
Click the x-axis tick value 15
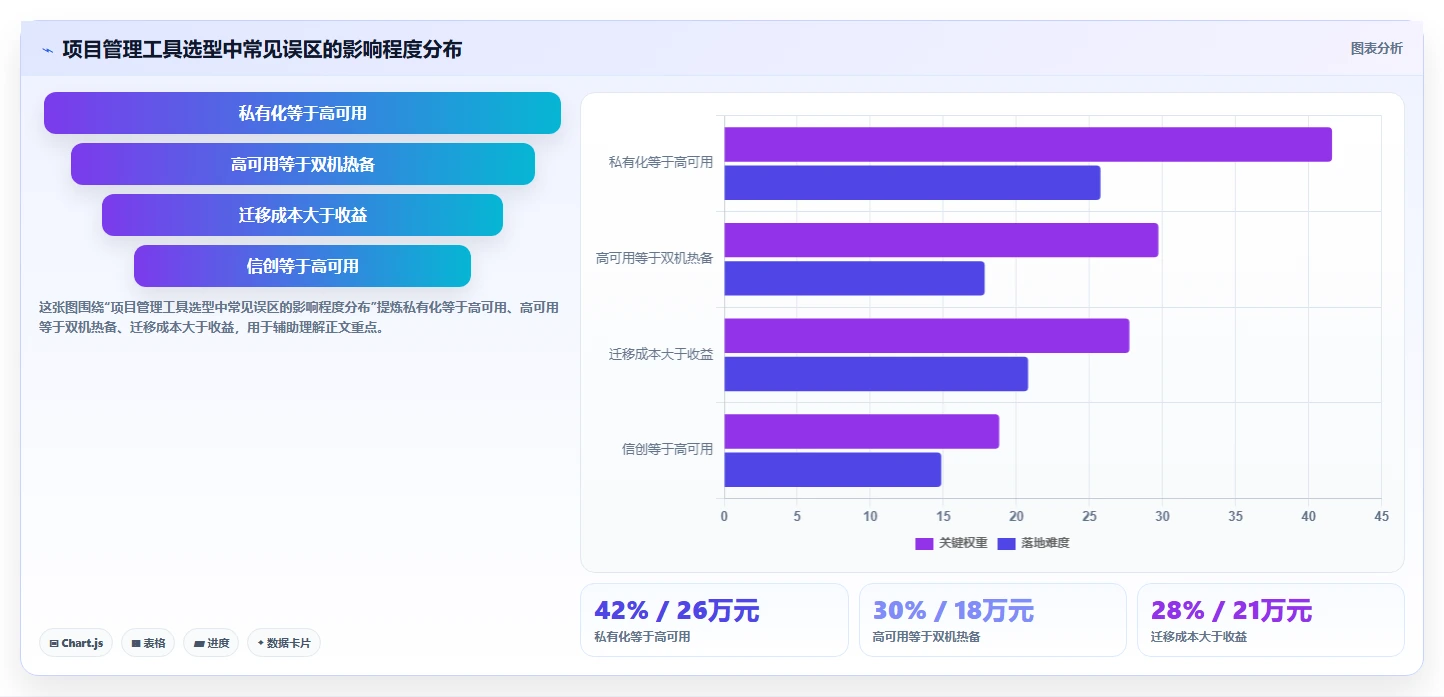[943, 516]
